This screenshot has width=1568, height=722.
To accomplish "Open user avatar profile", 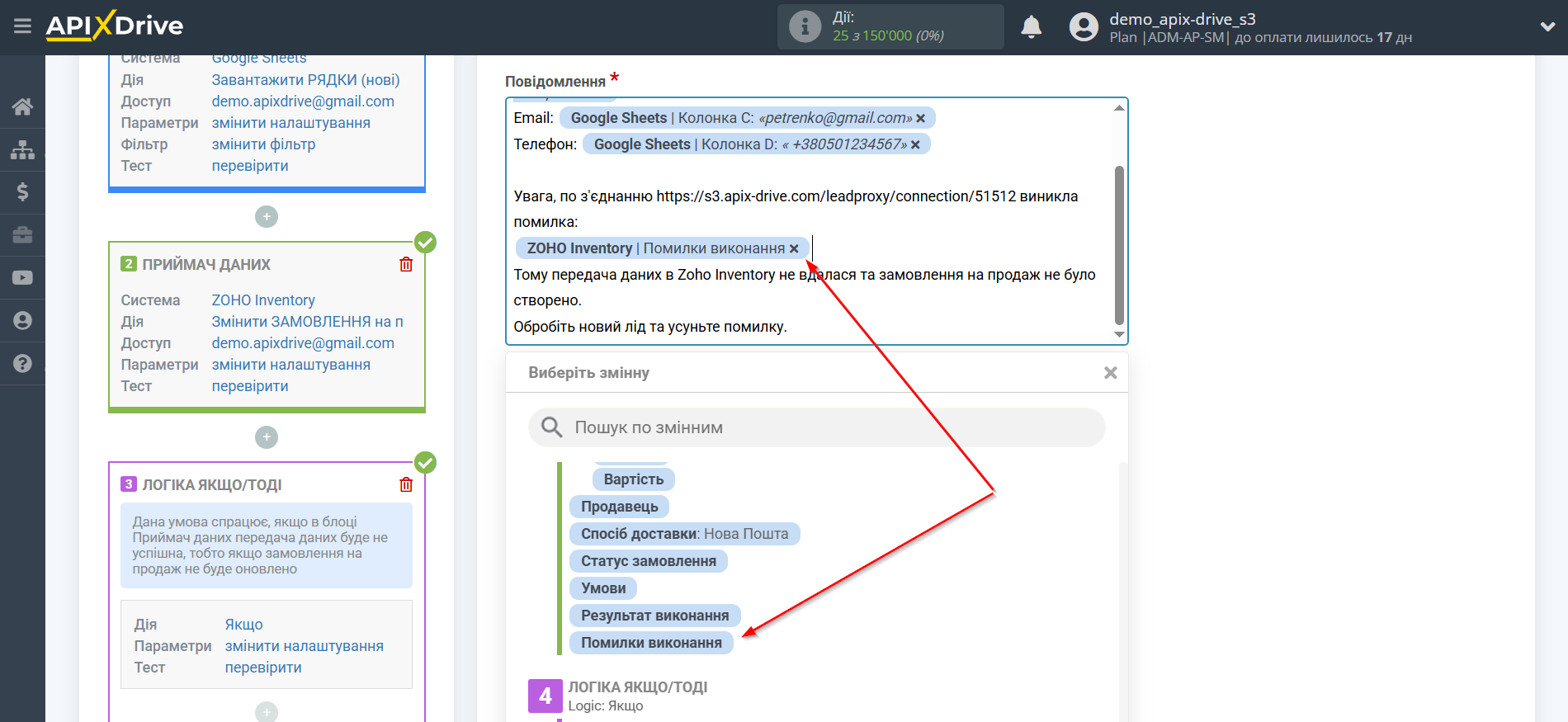I will (x=1084, y=27).
